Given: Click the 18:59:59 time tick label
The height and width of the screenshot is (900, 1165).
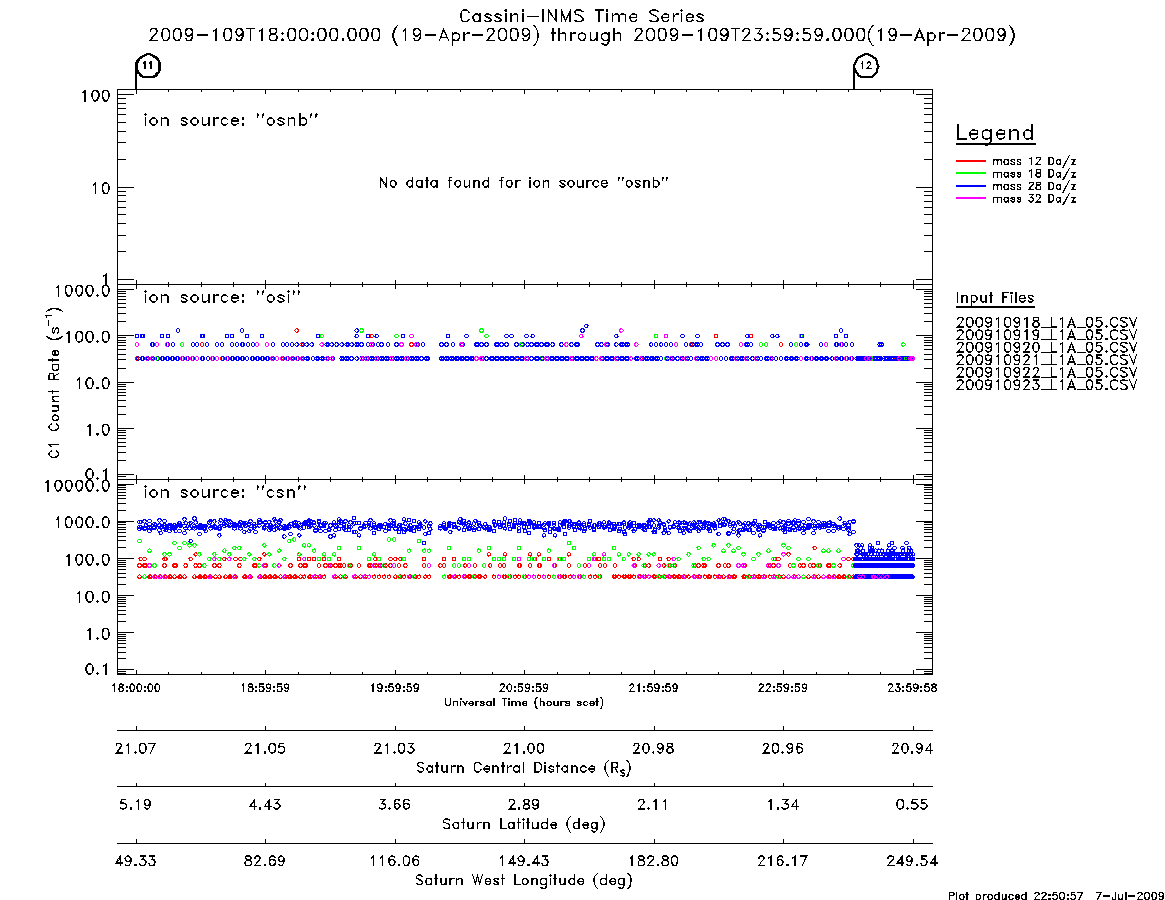Looking at the screenshot, I should (x=265, y=688).
